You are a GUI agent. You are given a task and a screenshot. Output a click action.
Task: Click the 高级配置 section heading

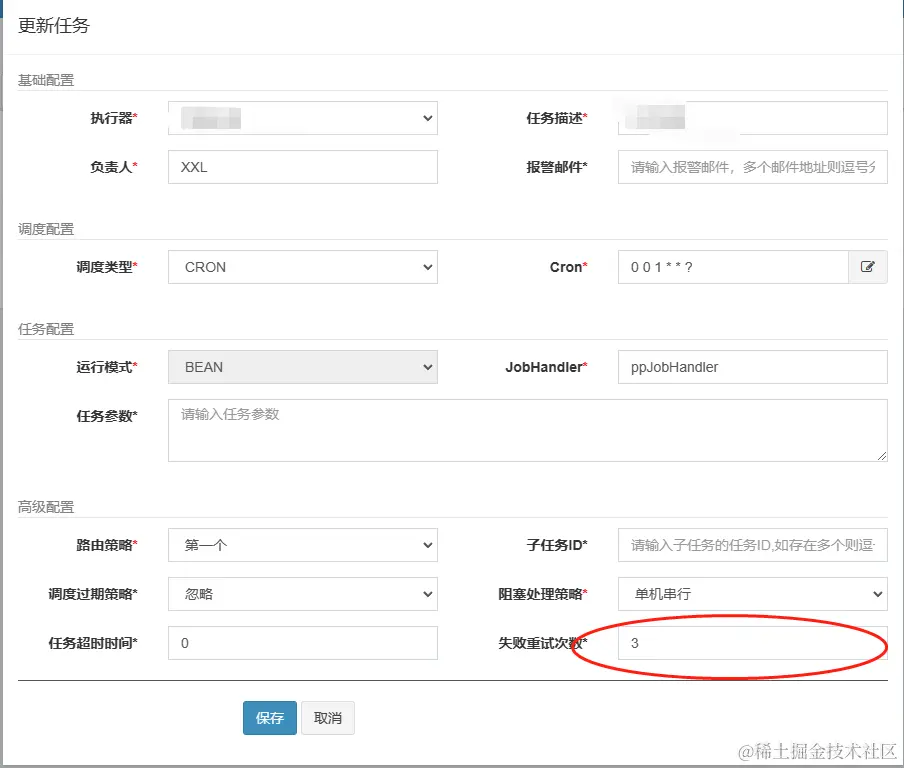point(46,507)
